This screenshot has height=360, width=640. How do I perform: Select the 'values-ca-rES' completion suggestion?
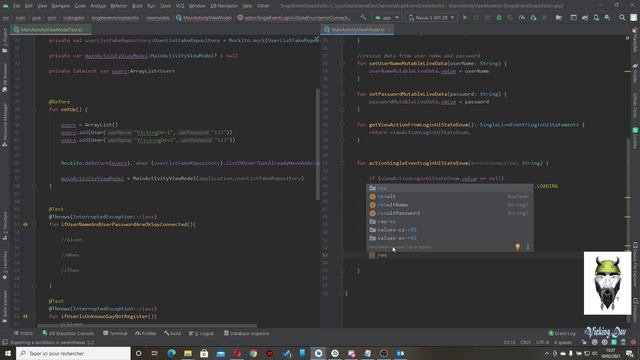click(449, 230)
